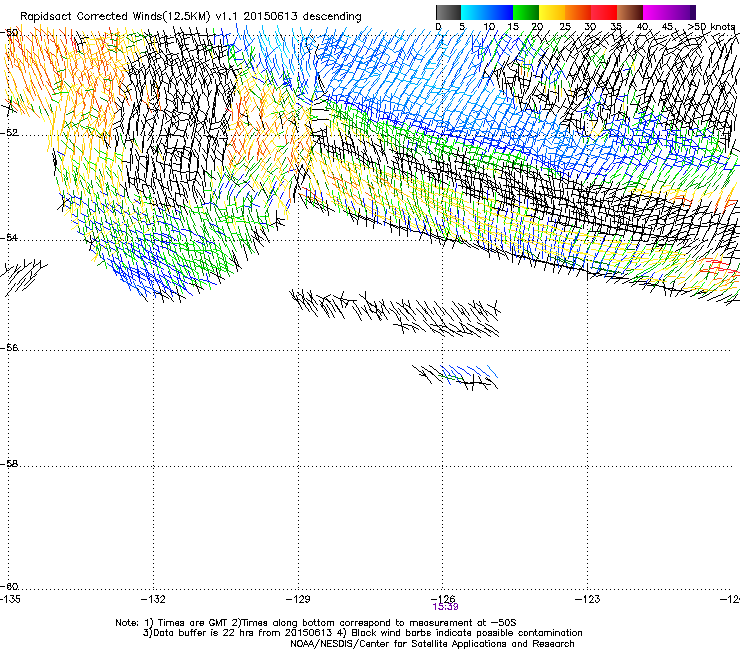Click the 'Times are GMT' note line
Image resolution: width=740 pixels, height=650 pixels.
pyautogui.click(x=316, y=623)
